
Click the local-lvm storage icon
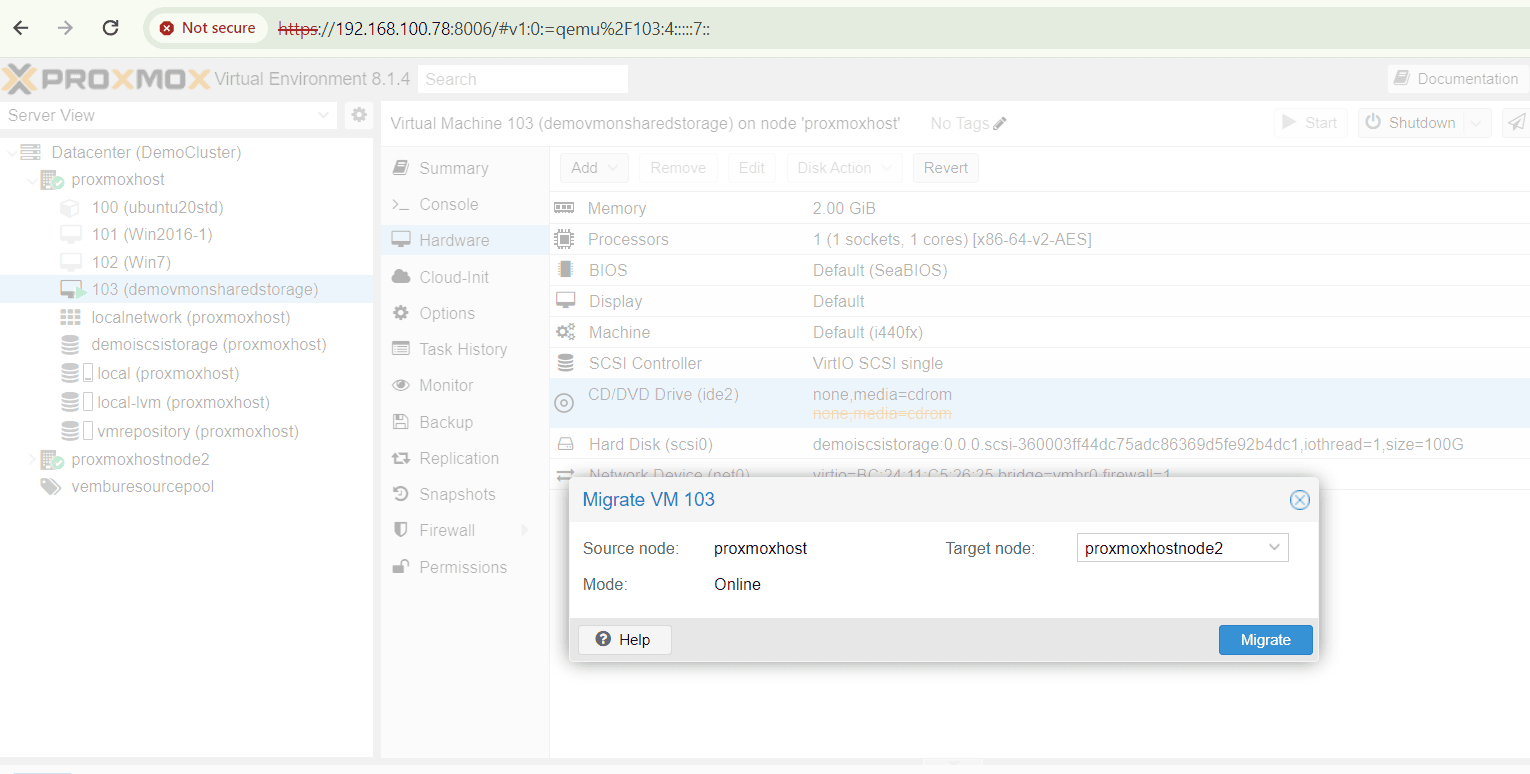pyautogui.click(x=77, y=402)
